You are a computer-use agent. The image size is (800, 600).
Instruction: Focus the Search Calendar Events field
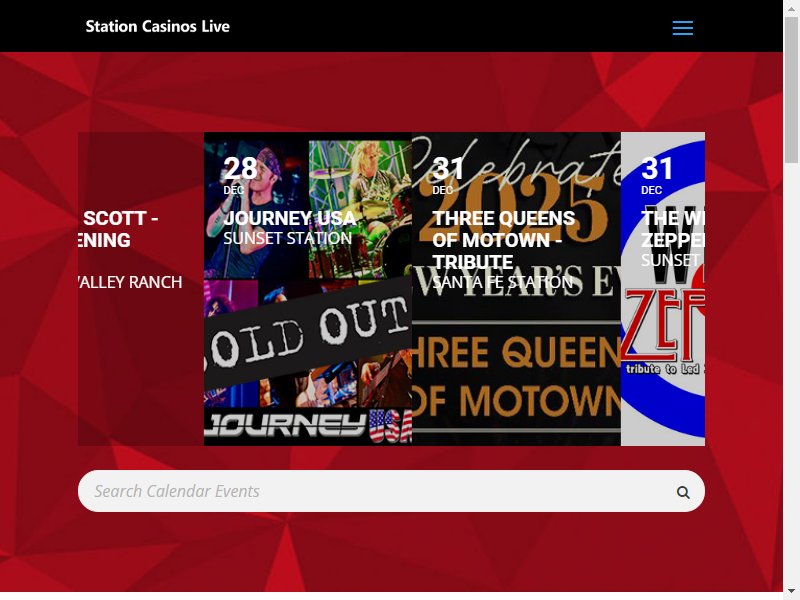click(391, 491)
